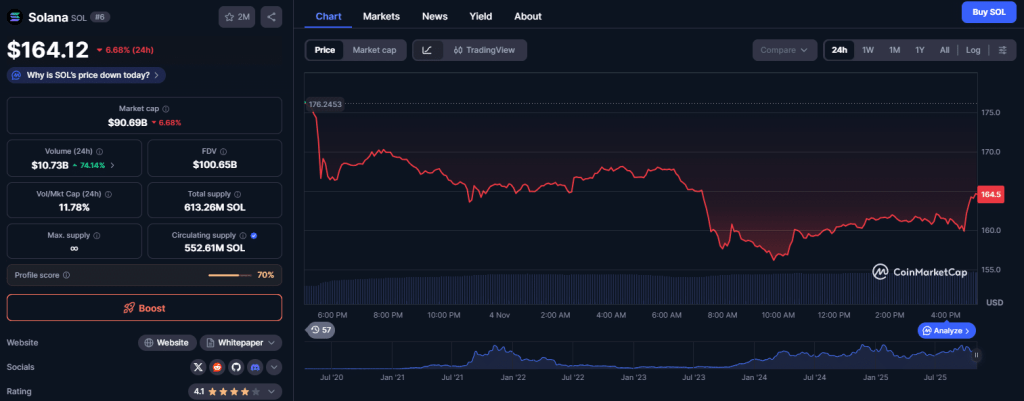Screen dimensions: 1024x401
Task: Open the Compare dropdown
Action: click(784, 50)
